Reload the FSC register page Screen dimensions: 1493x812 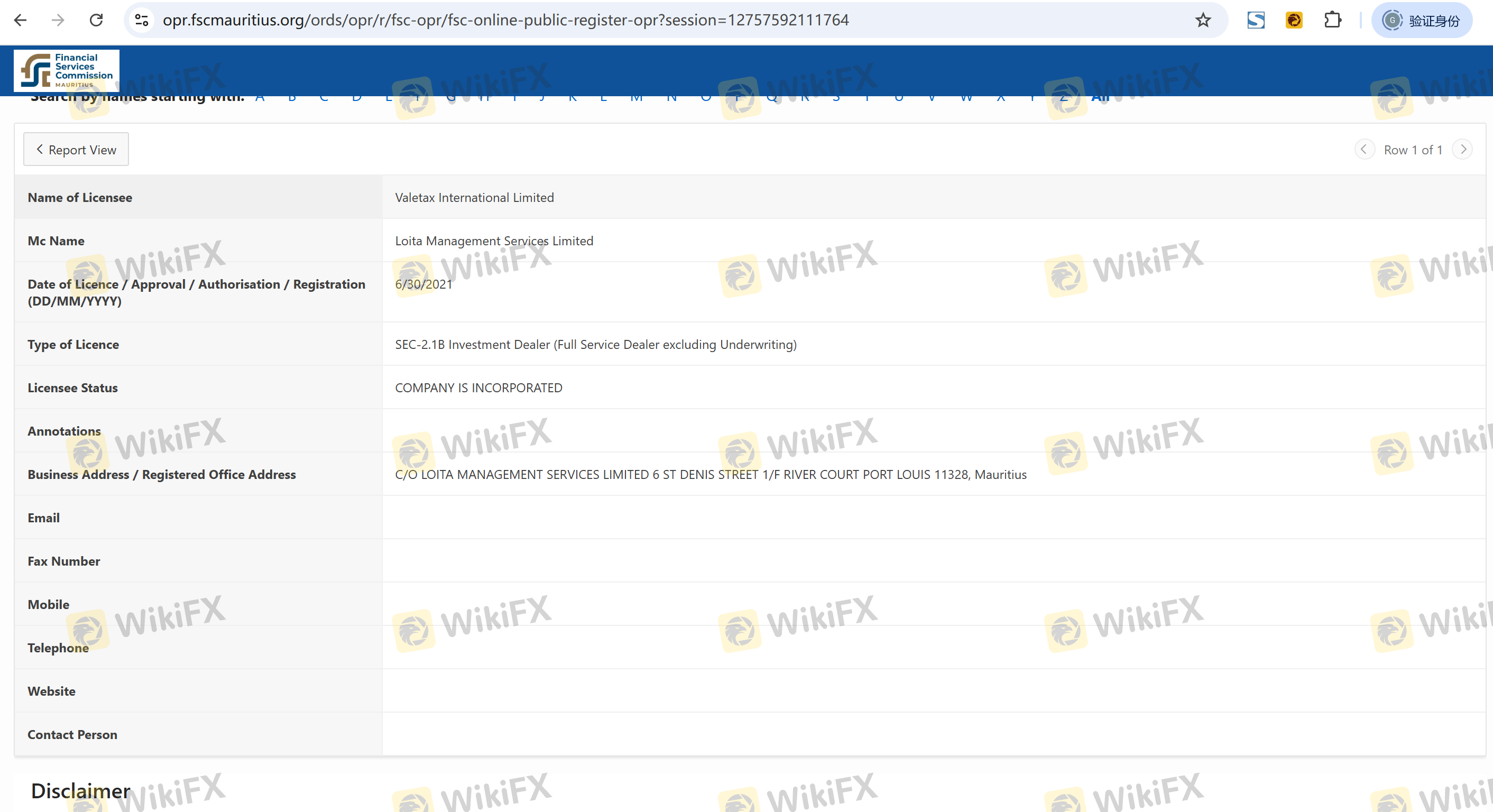(96, 20)
